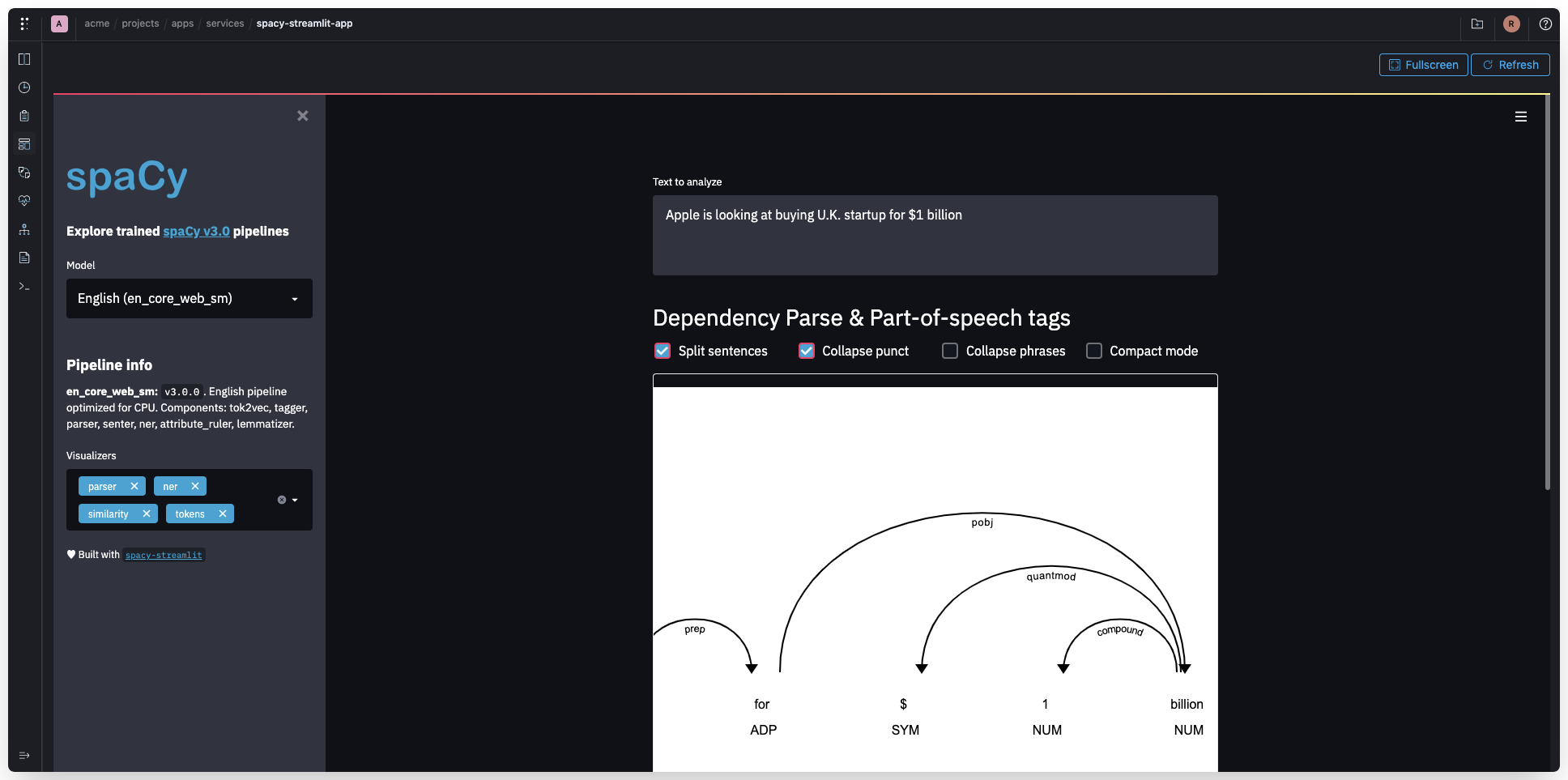Focus the Text to analyze input
The width and height of the screenshot is (1568, 780).
pos(935,235)
